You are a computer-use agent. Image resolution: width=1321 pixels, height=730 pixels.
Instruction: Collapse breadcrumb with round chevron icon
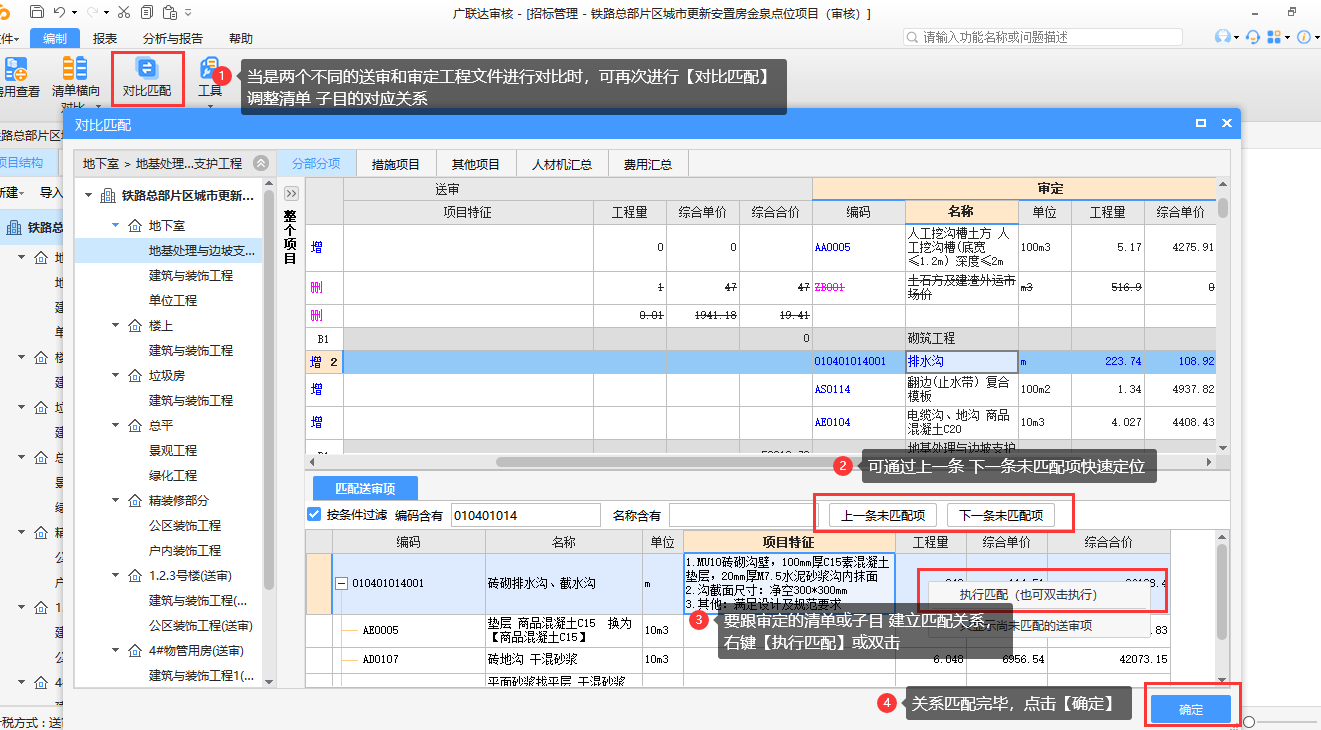click(x=261, y=163)
